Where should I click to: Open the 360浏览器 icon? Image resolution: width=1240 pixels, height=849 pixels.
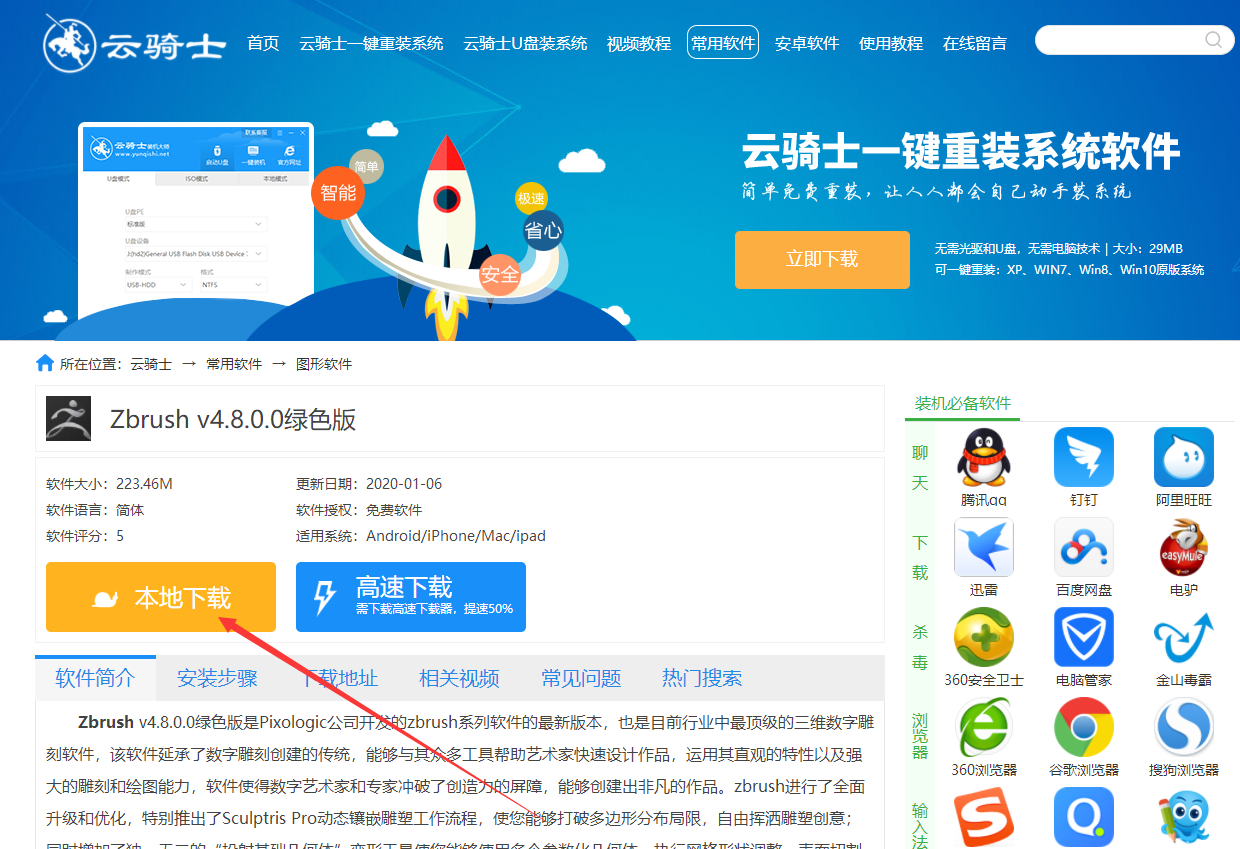[x=984, y=728]
